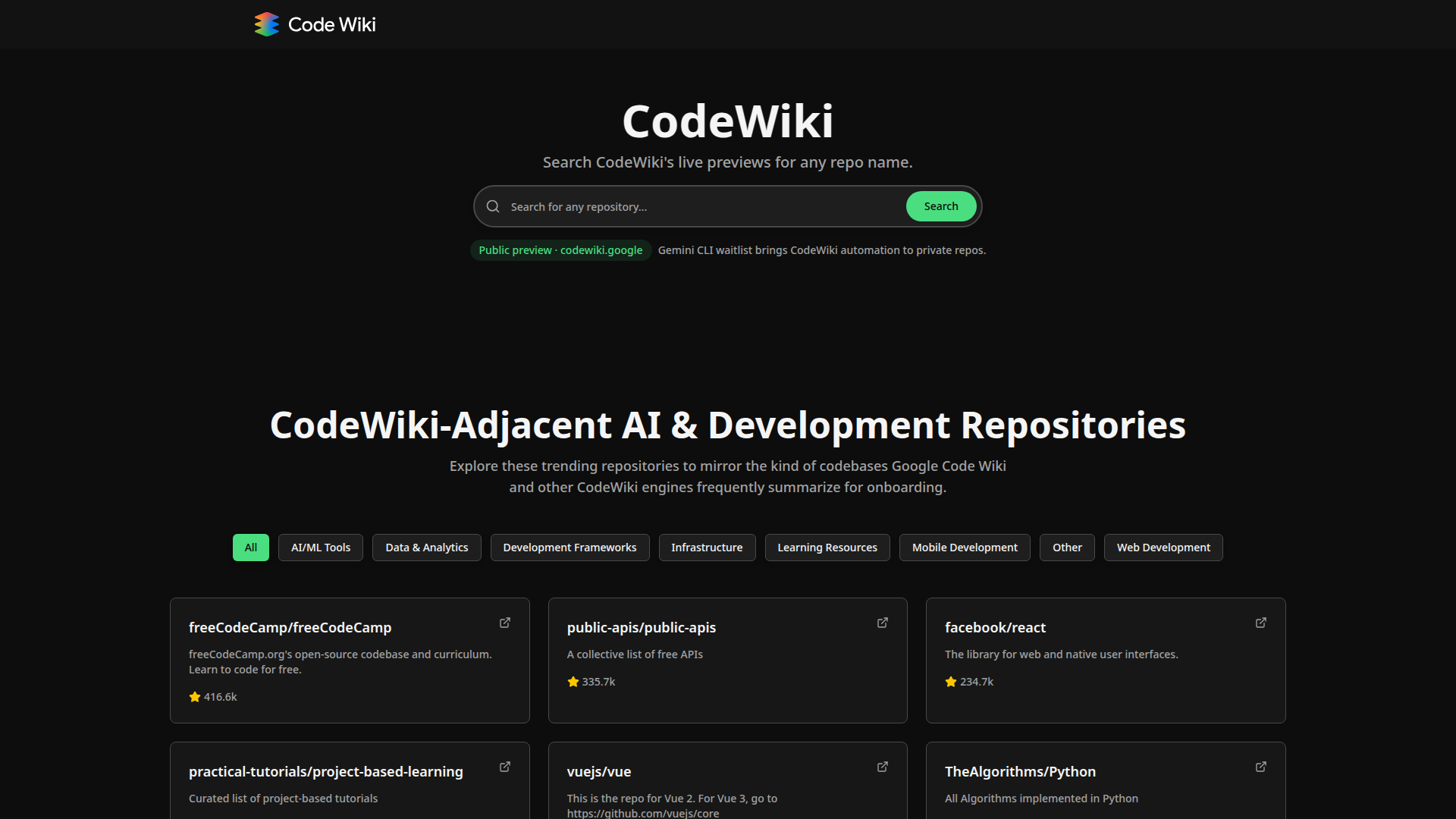Show Learning Resources repositories
This screenshot has width=1456, height=819.
click(x=827, y=548)
